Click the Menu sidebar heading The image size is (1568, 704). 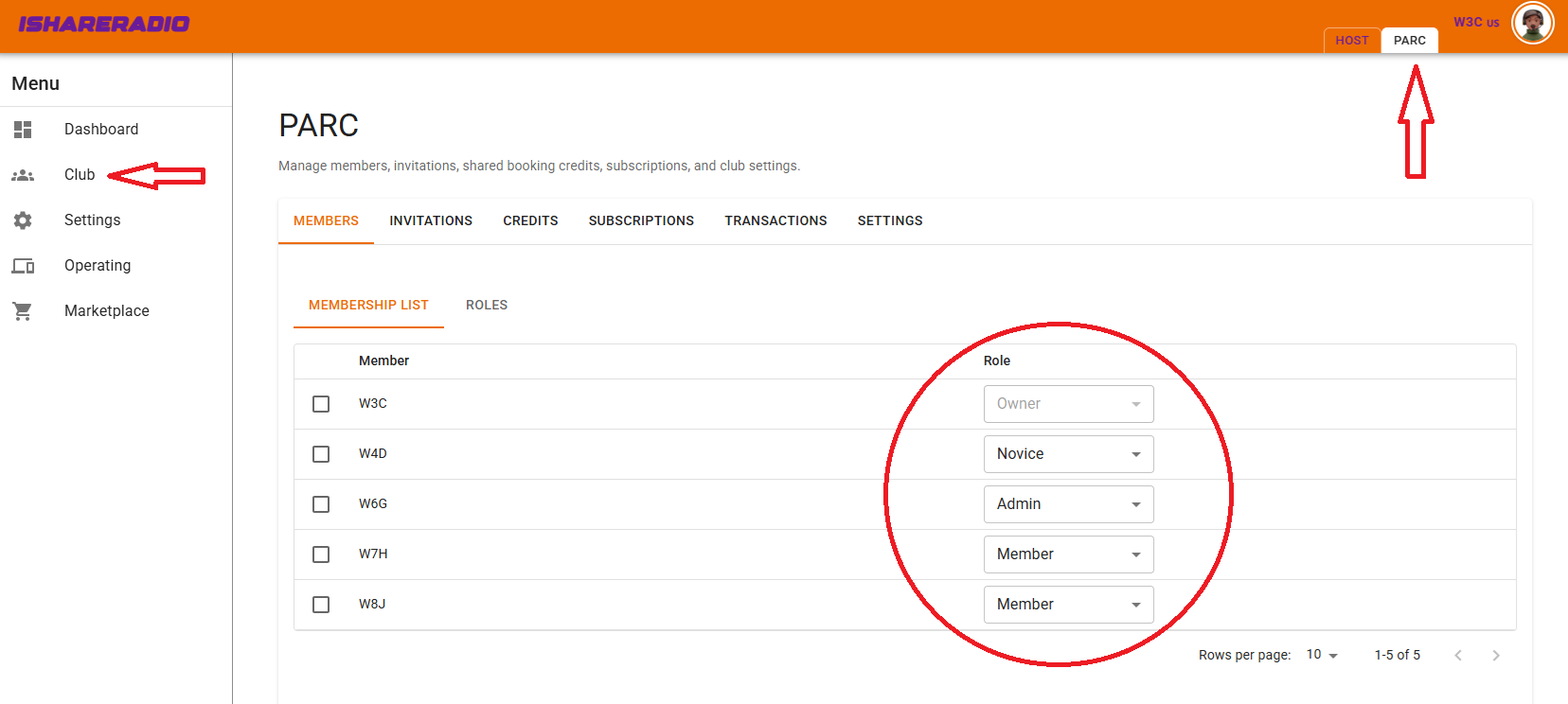click(x=36, y=83)
